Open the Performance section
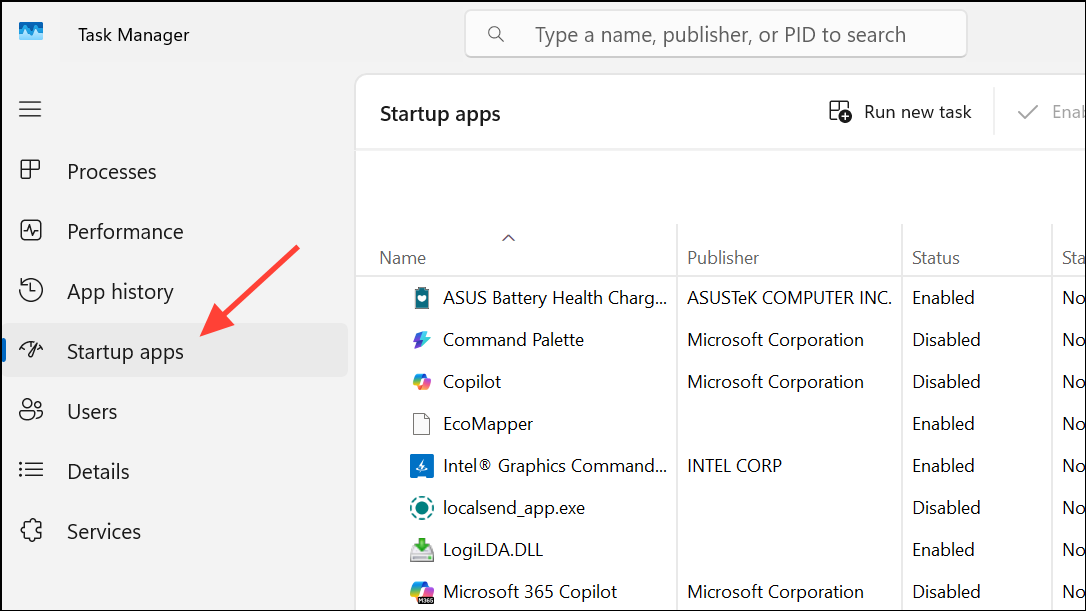This screenshot has width=1086, height=611. click(124, 231)
